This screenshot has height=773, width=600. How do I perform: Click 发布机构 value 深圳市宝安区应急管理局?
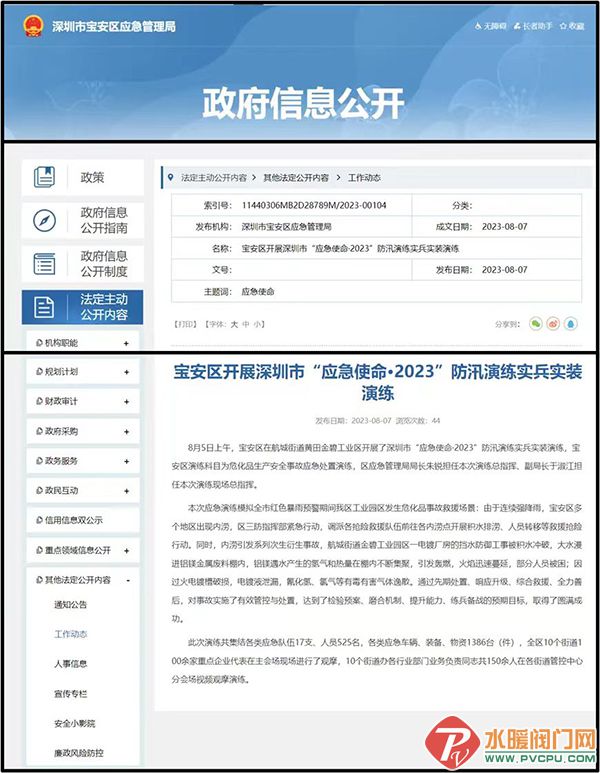[x=286, y=227]
